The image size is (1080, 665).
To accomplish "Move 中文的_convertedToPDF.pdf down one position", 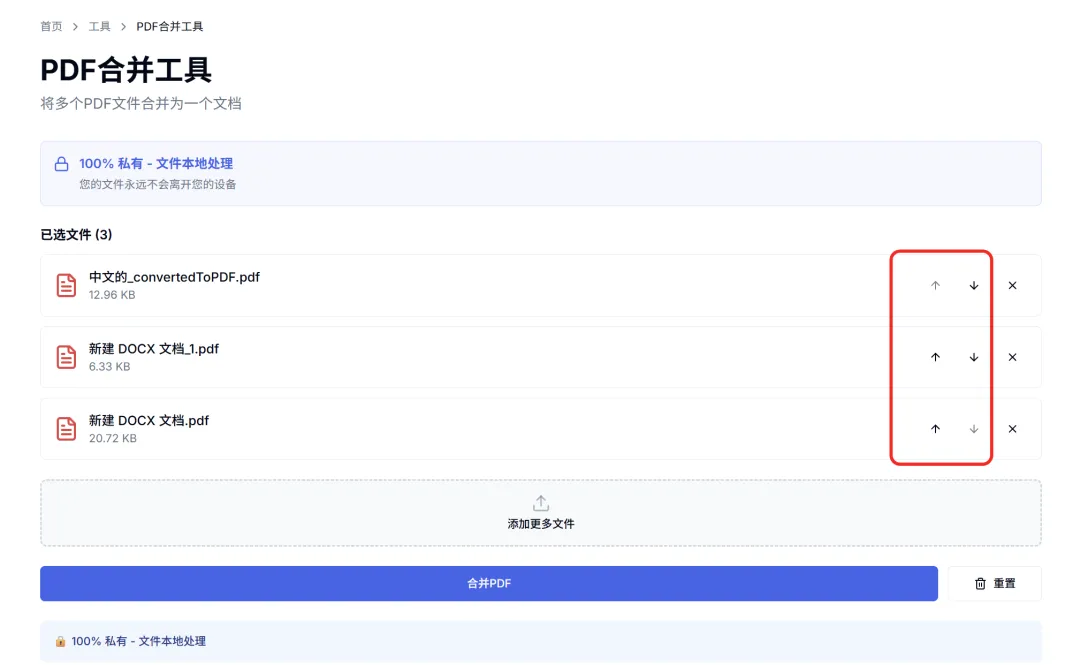I will pos(973,285).
